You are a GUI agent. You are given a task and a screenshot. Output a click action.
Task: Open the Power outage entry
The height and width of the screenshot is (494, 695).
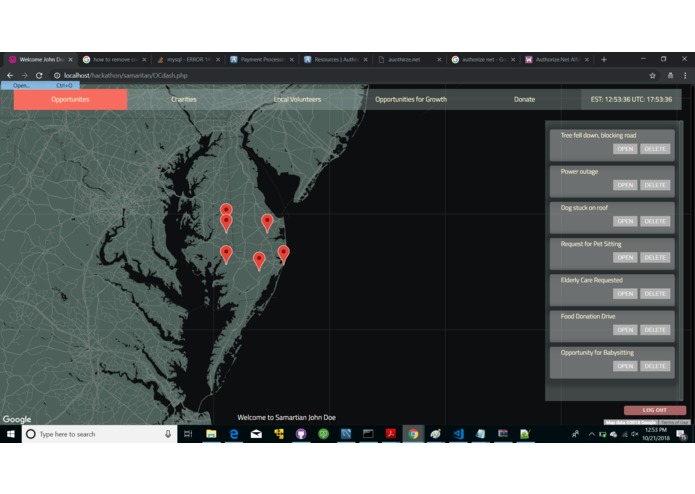tap(625, 185)
